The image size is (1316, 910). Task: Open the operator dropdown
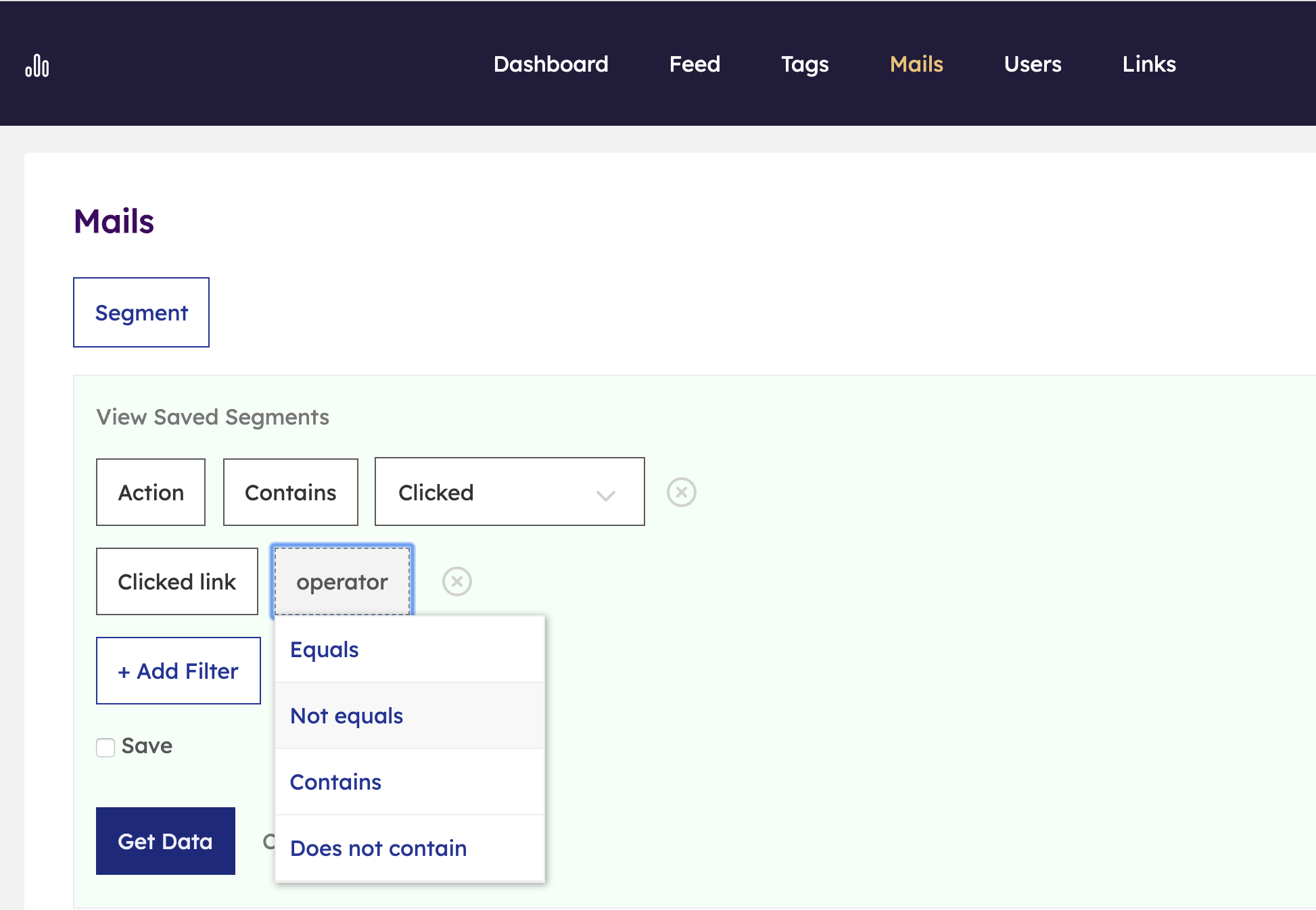(x=342, y=581)
